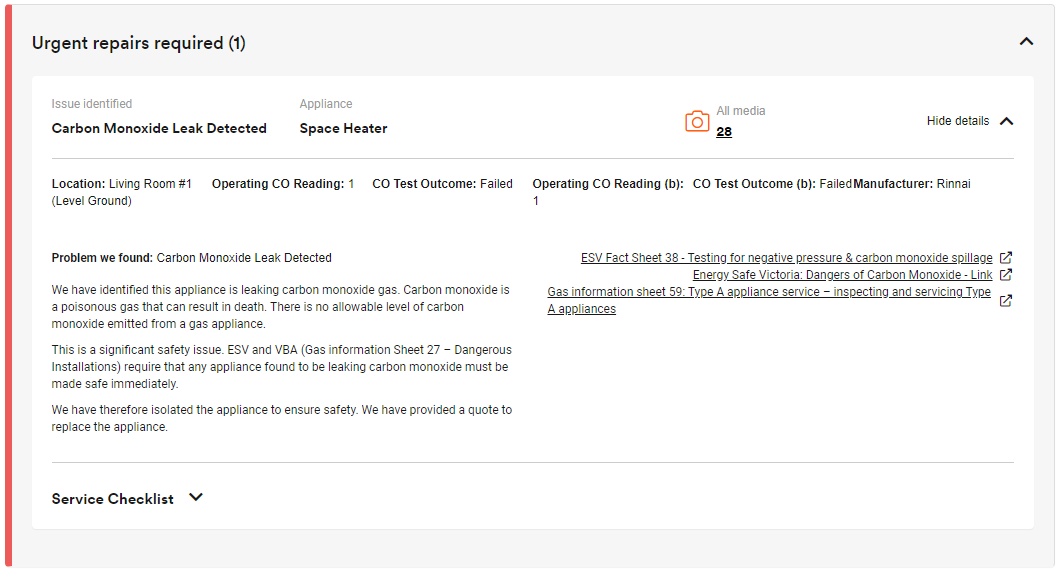
Task: Click the Manufacturer Rinnai field
Action: [912, 184]
